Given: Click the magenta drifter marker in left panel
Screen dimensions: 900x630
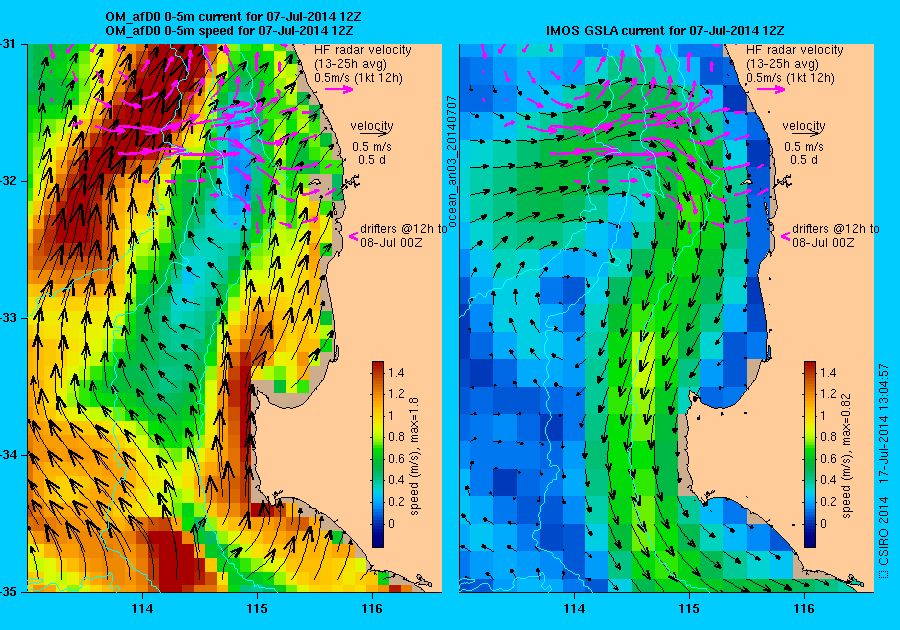Looking at the screenshot, I should (x=354, y=236).
